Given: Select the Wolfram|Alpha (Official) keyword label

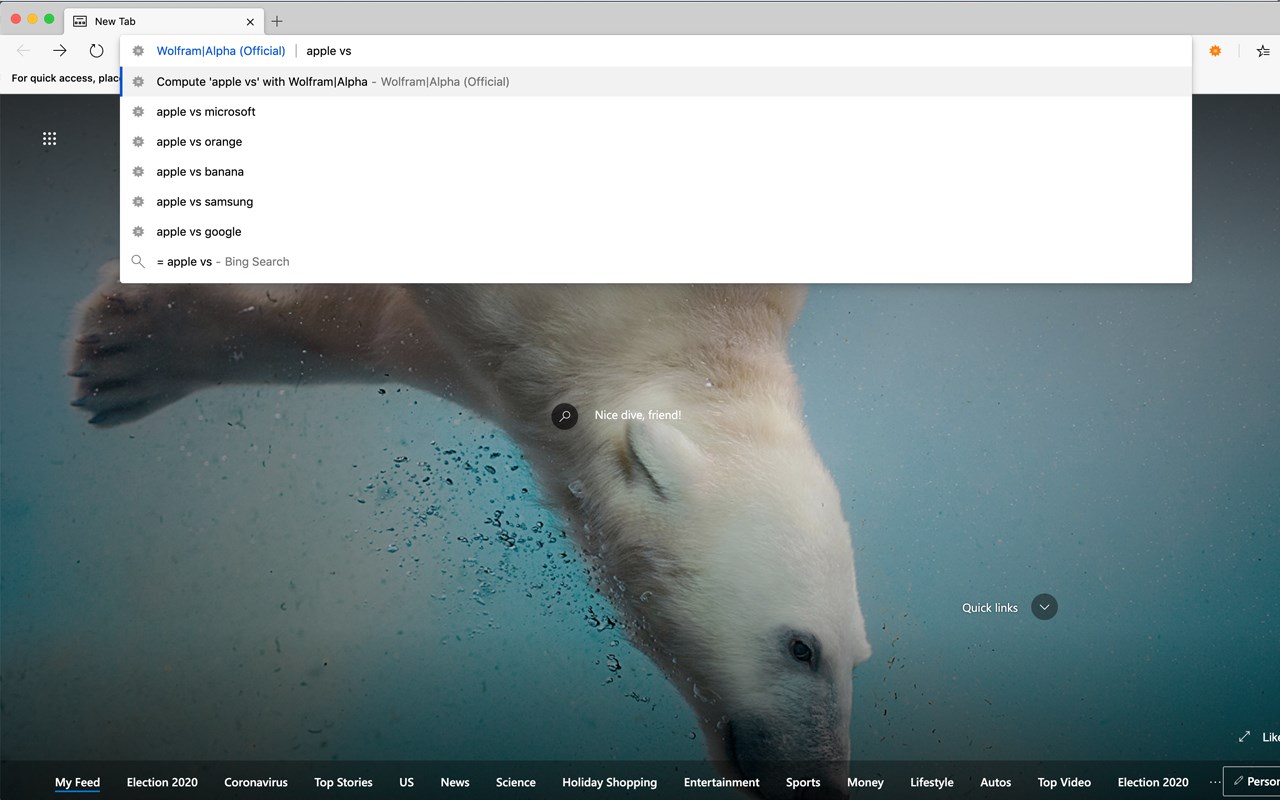Looking at the screenshot, I should click(221, 51).
